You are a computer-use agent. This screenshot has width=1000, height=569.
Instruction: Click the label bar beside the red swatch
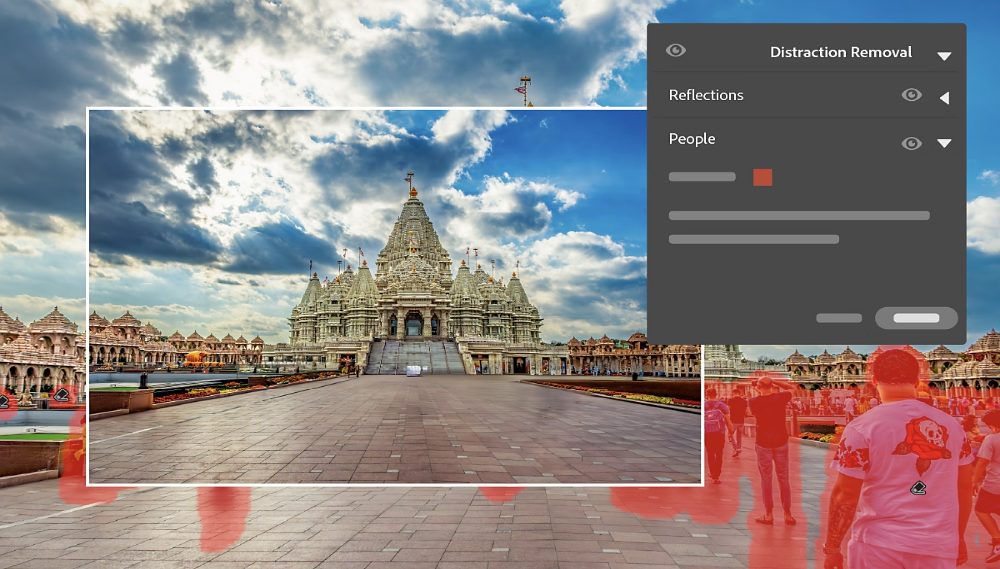(x=702, y=177)
